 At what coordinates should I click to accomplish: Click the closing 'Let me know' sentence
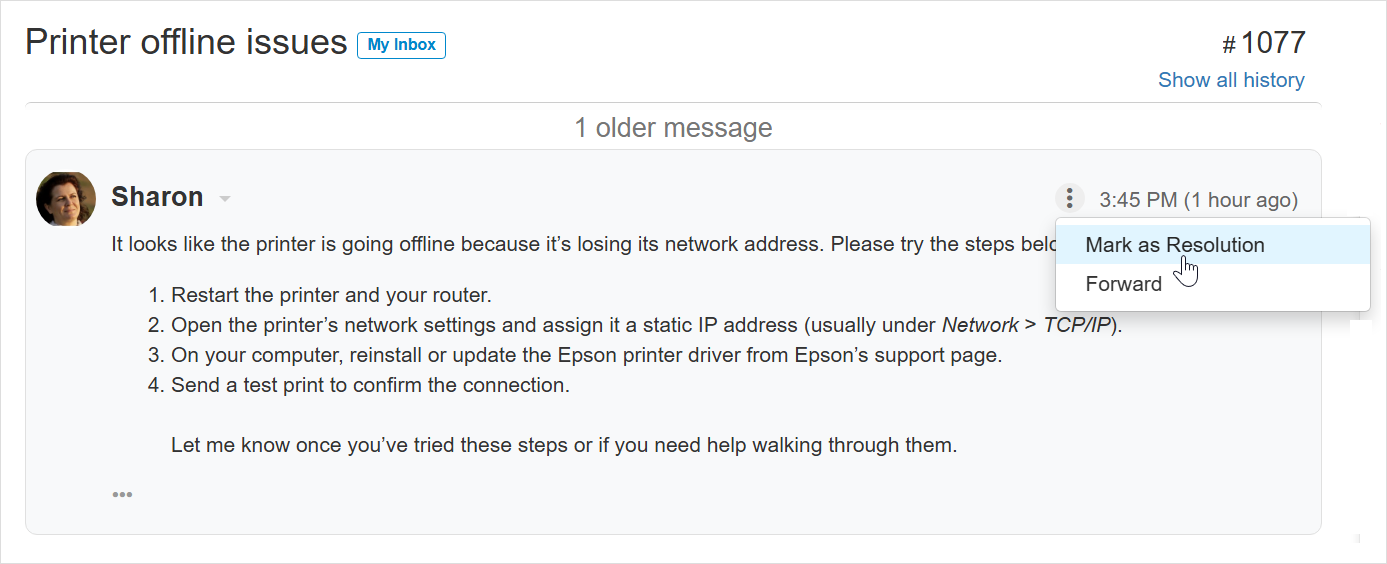[x=564, y=445]
